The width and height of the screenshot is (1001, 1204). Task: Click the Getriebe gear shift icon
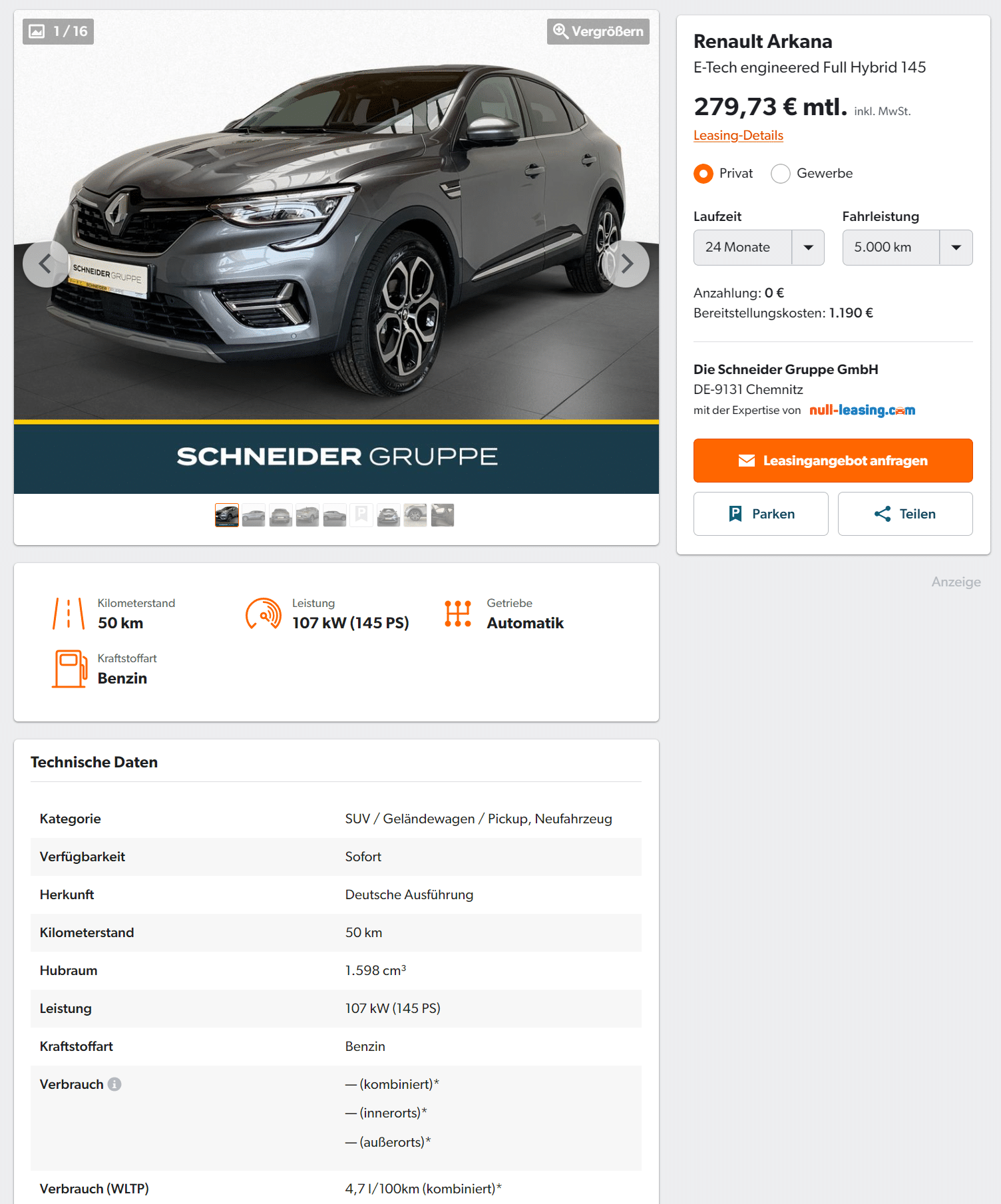coord(458,614)
